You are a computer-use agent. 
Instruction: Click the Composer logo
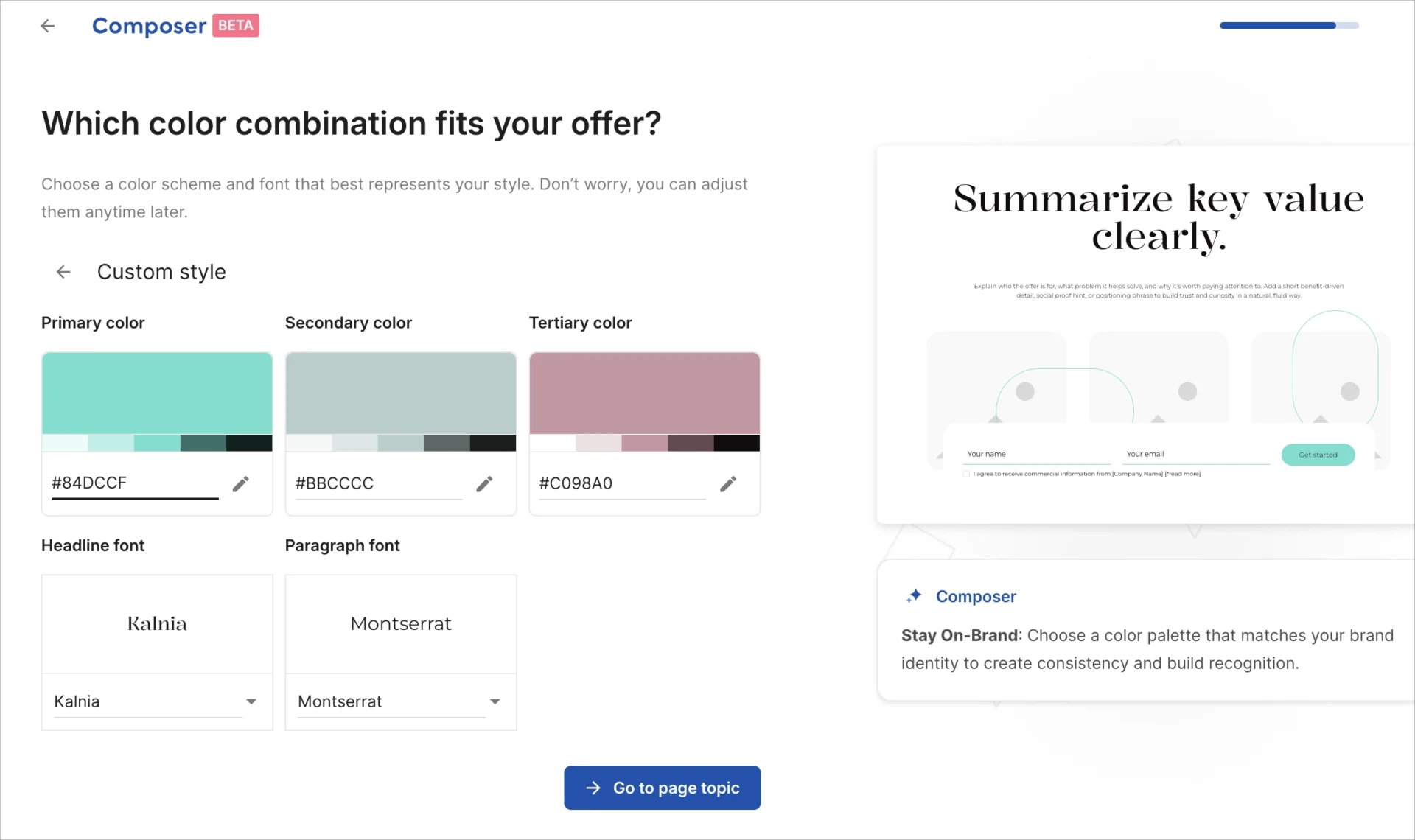148,26
